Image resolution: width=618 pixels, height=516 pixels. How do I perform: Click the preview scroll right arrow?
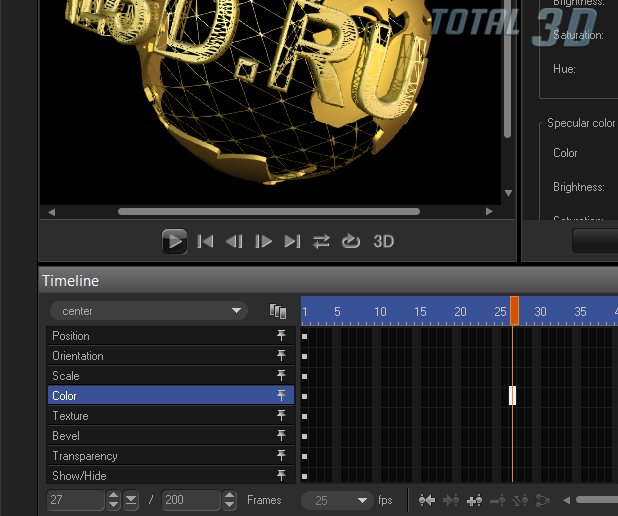coord(489,212)
